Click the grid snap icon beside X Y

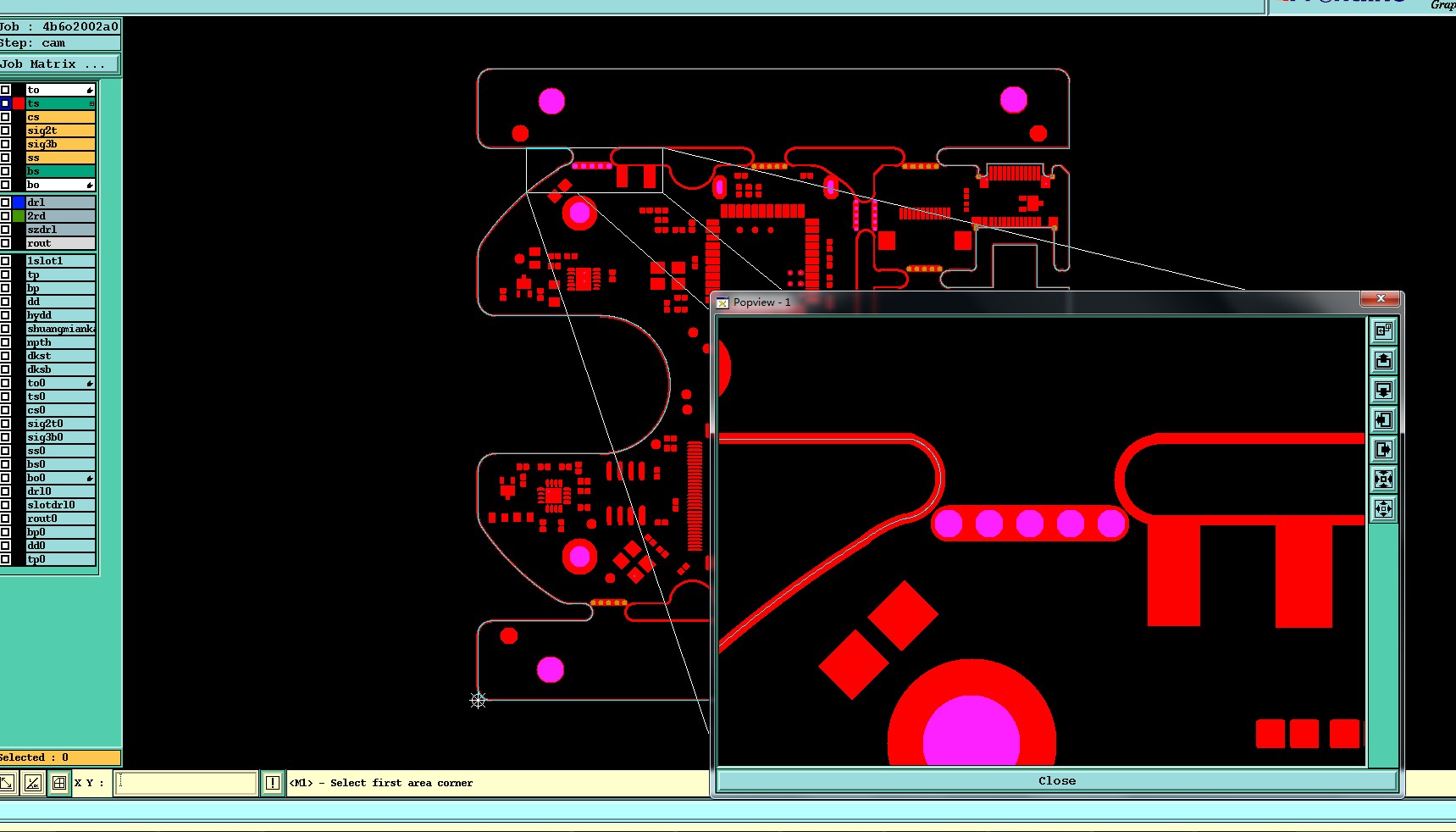(59, 783)
